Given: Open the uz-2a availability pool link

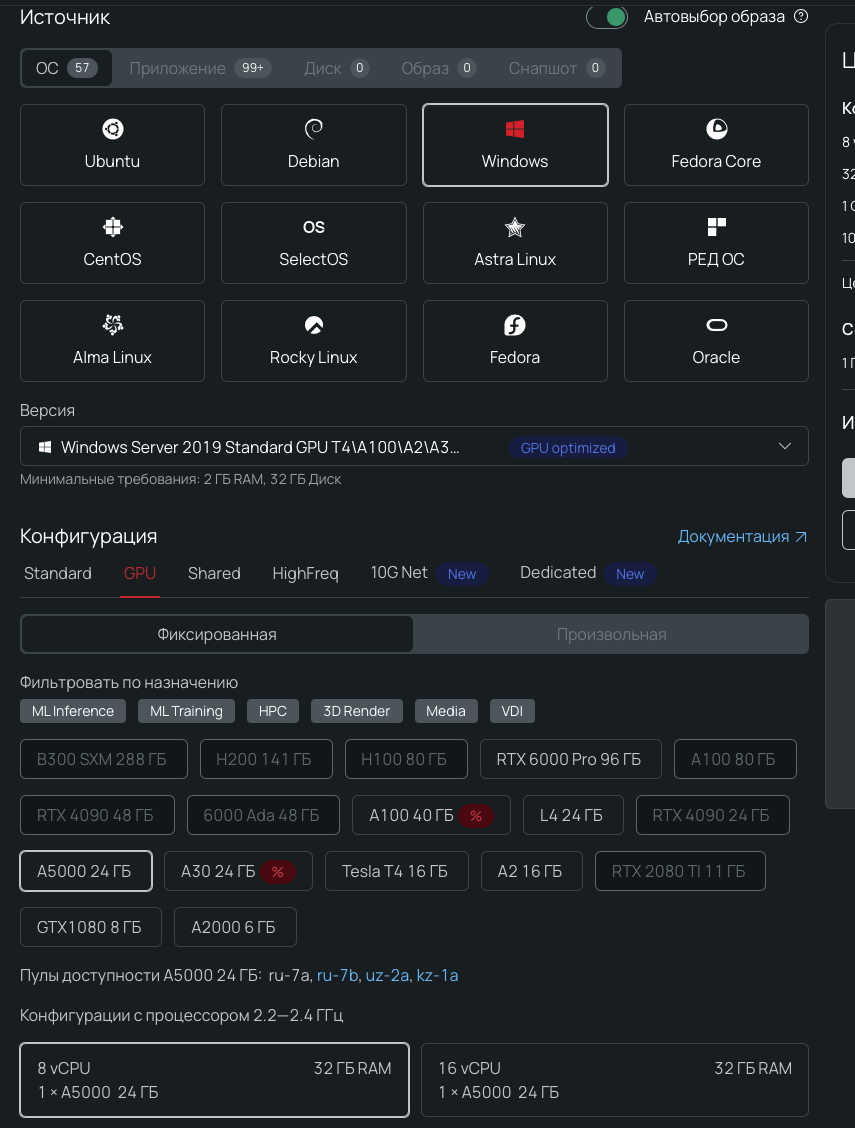Looking at the screenshot, I should pyautogui.click(x=387, y=975).
